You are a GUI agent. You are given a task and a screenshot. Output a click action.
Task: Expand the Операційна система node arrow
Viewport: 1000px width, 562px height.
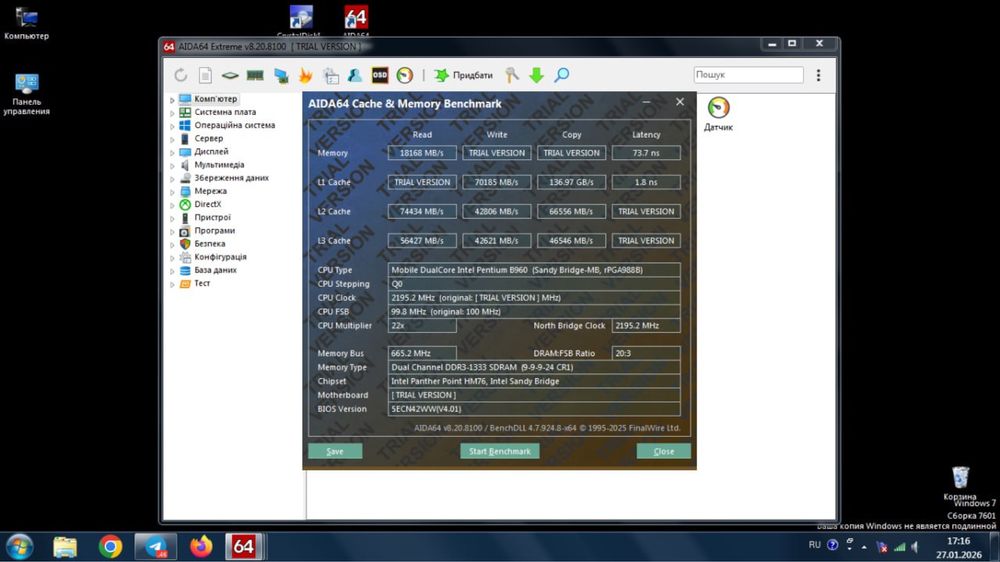point(172,126)
